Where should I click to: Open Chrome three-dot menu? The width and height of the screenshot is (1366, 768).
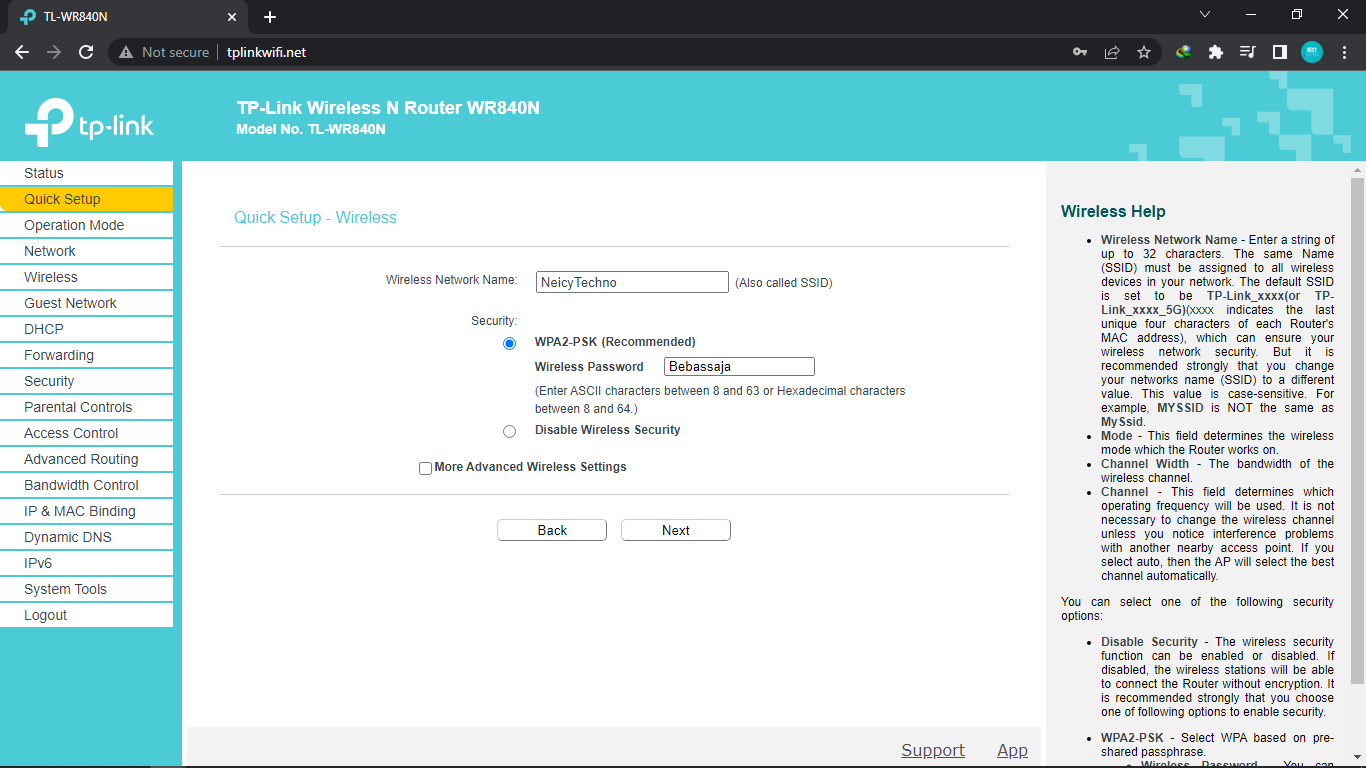(1344, 52)
